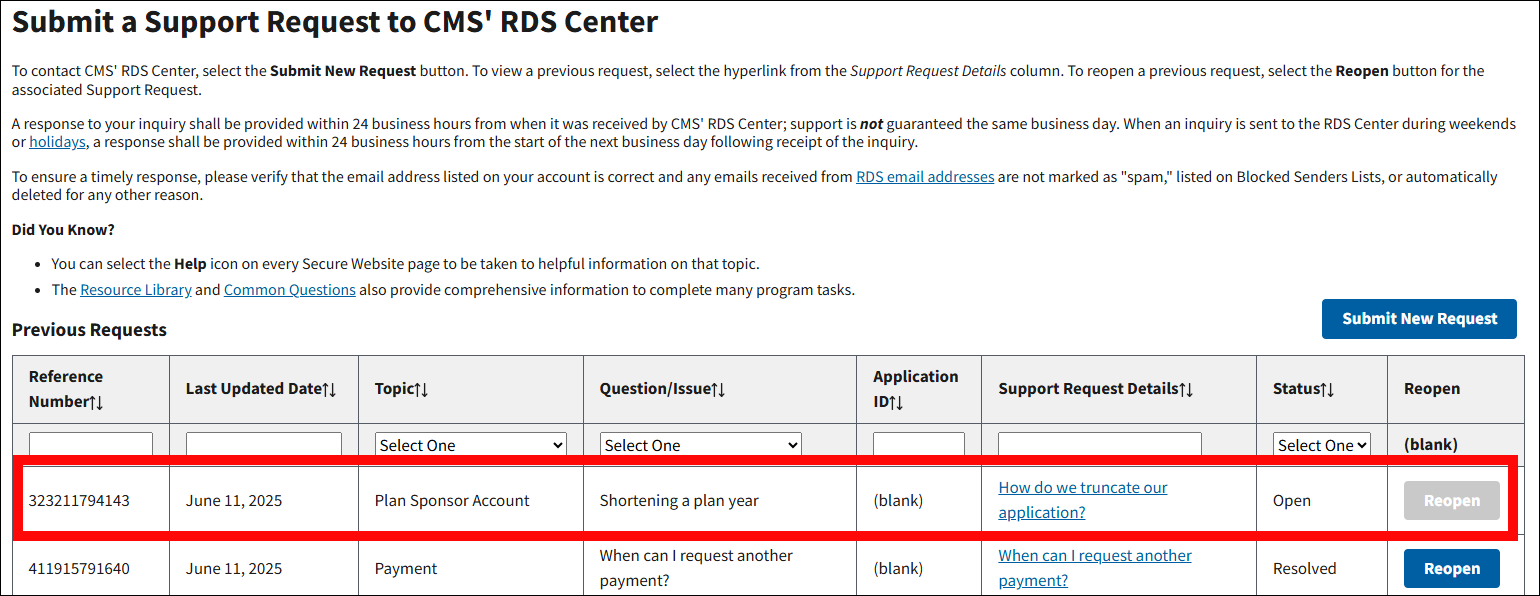Follow the RDS email addresses link
Screen dimensions: 1540x596
pyautogui.click(x=924, y=177)
